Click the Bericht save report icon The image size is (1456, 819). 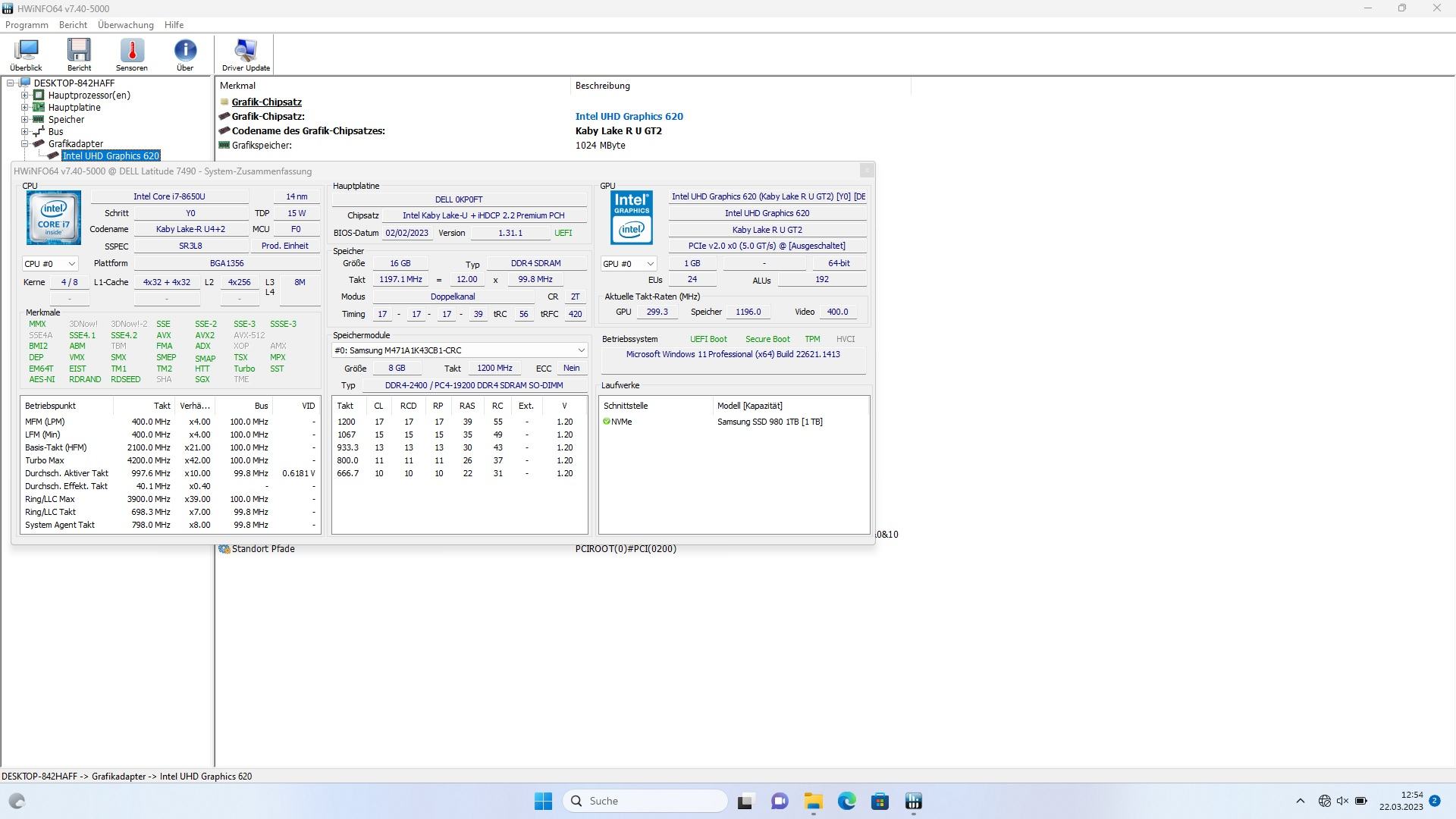[79, 55]
